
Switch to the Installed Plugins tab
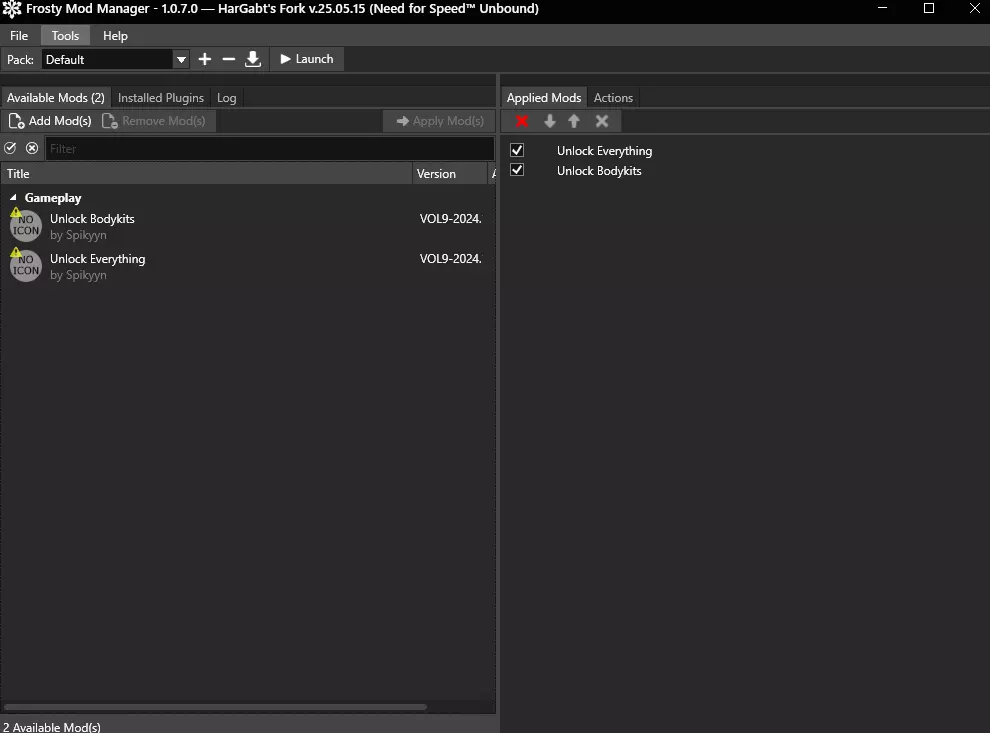click(x=160, y=98)
